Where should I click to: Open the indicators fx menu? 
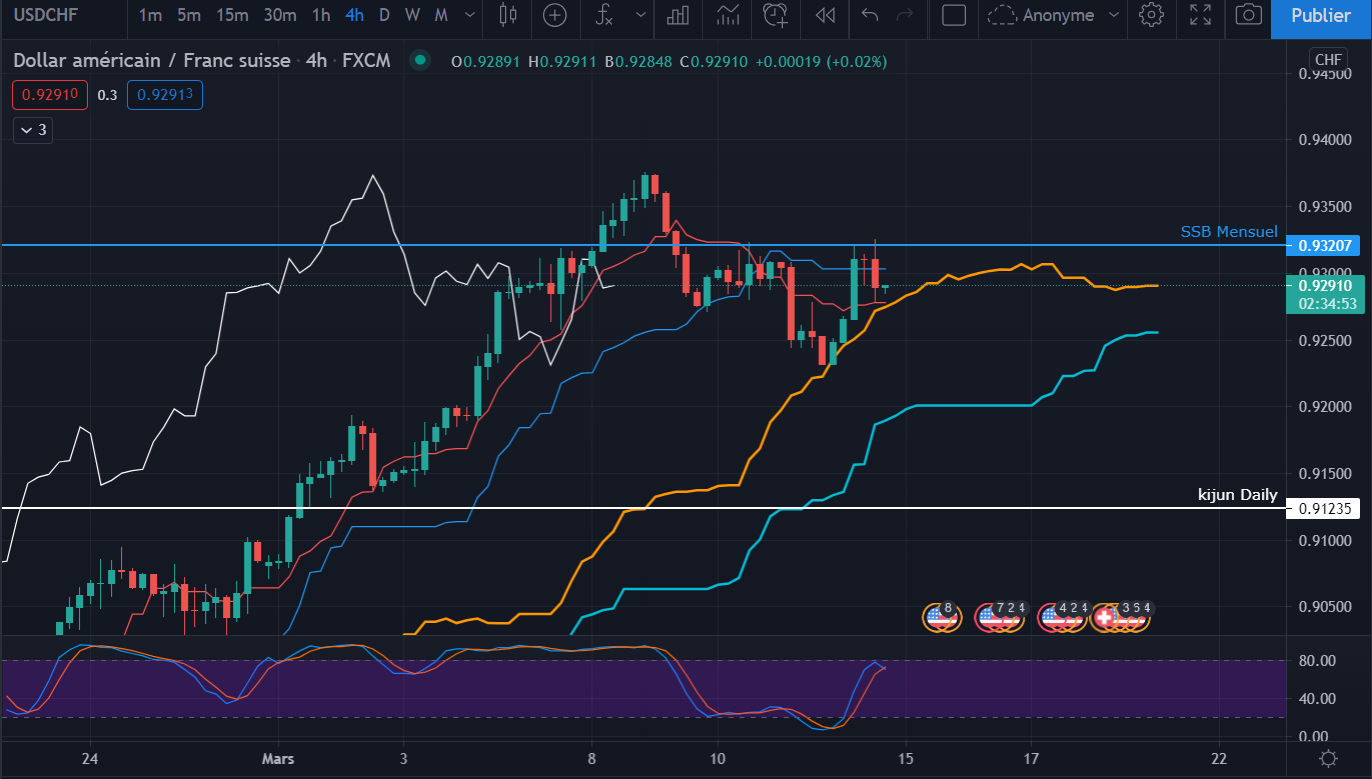coord(603,15)
